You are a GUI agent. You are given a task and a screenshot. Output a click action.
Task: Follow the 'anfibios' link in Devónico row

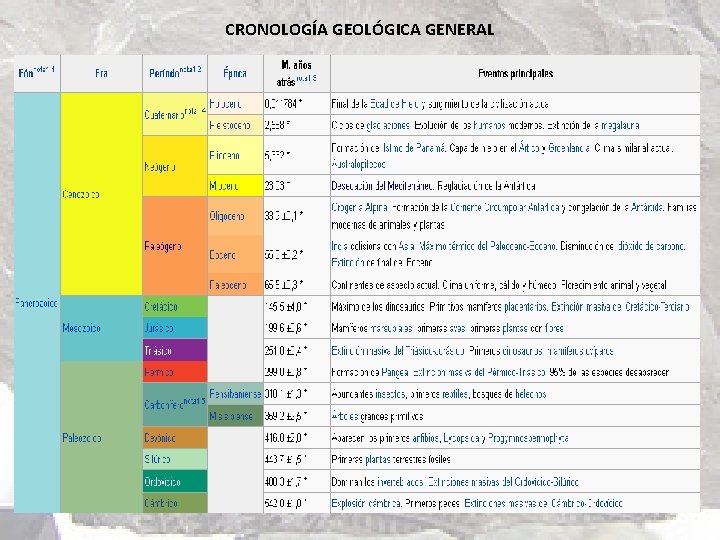click(426, 438)
